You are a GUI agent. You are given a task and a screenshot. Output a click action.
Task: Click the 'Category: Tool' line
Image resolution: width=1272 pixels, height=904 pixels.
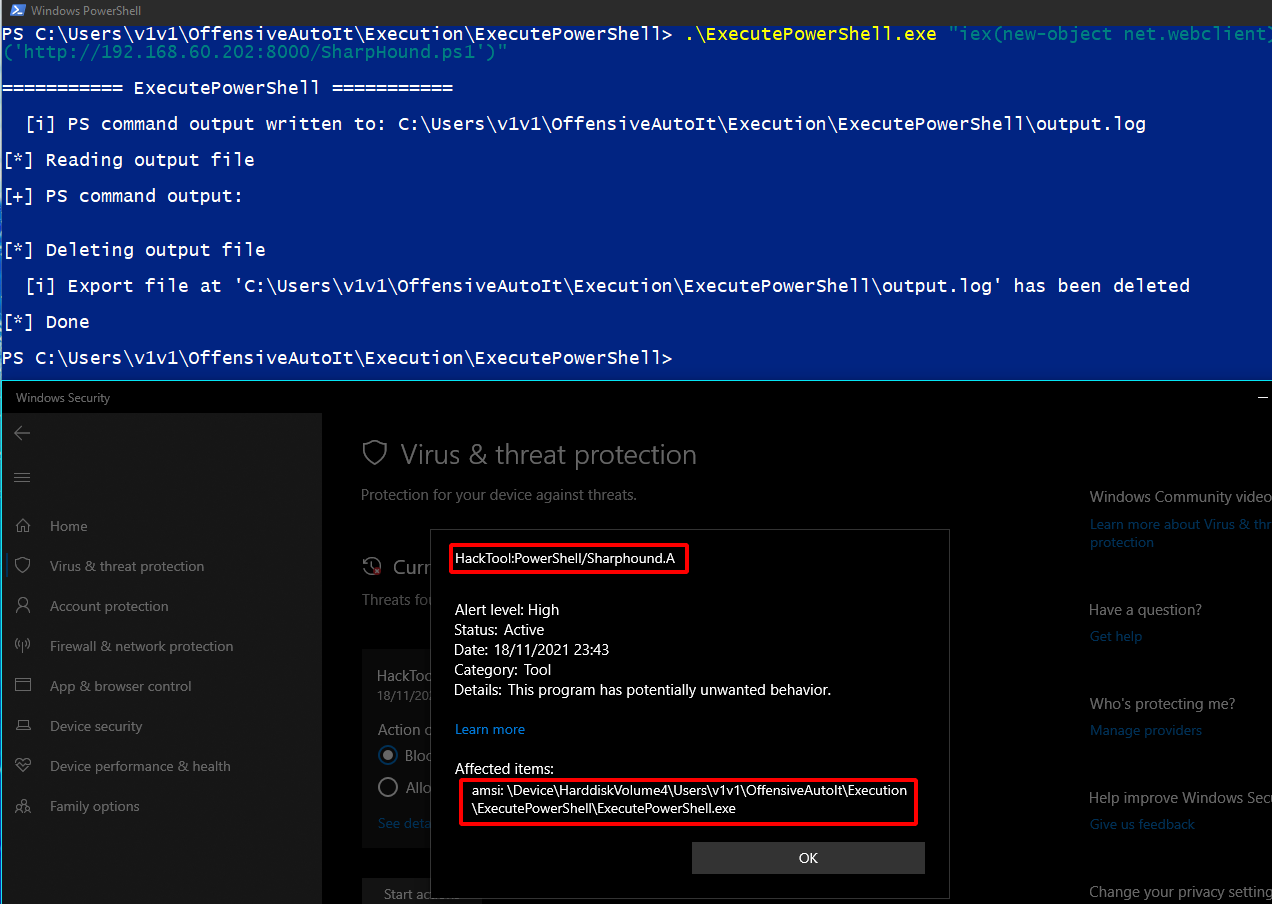[503, 670]
